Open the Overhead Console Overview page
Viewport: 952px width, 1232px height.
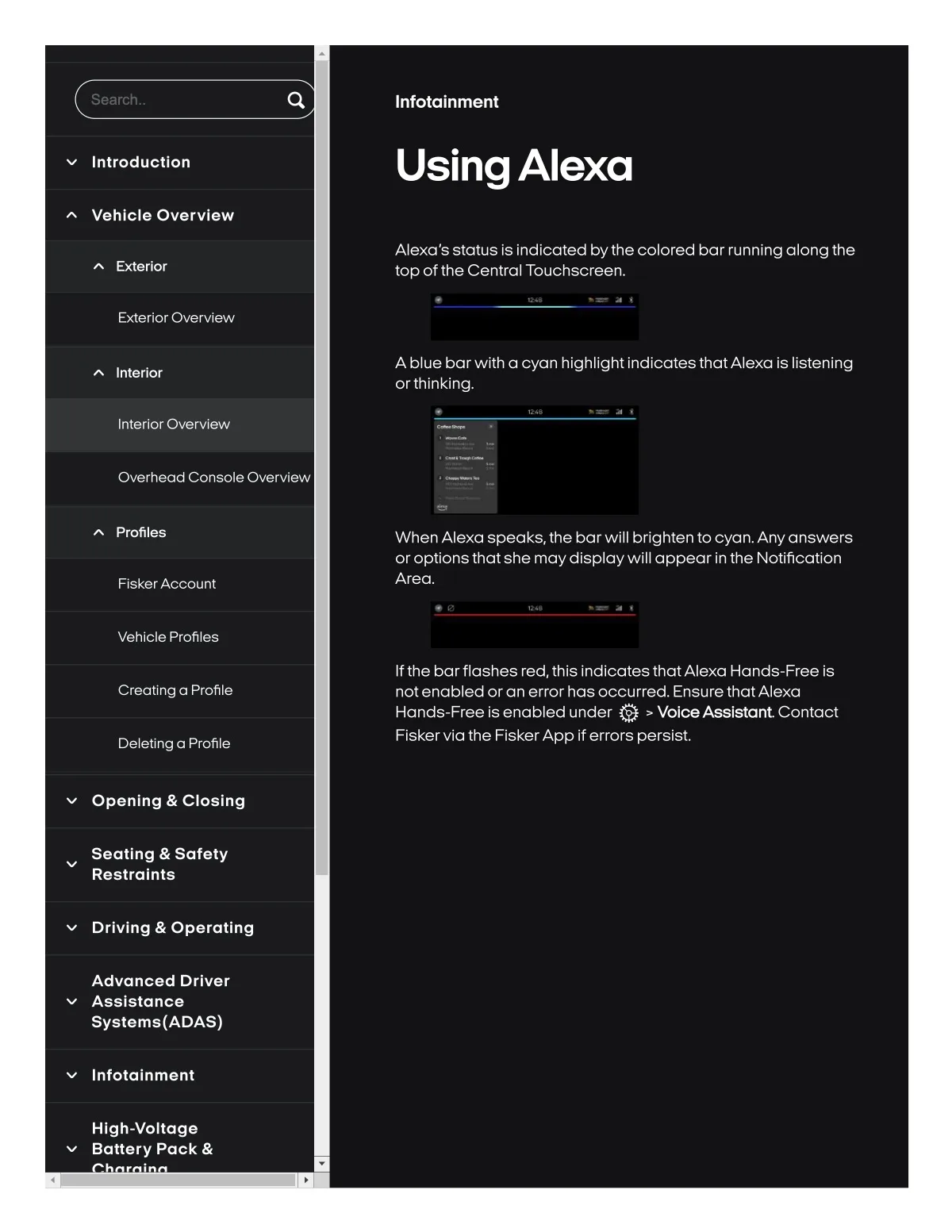tap(180, 478)
